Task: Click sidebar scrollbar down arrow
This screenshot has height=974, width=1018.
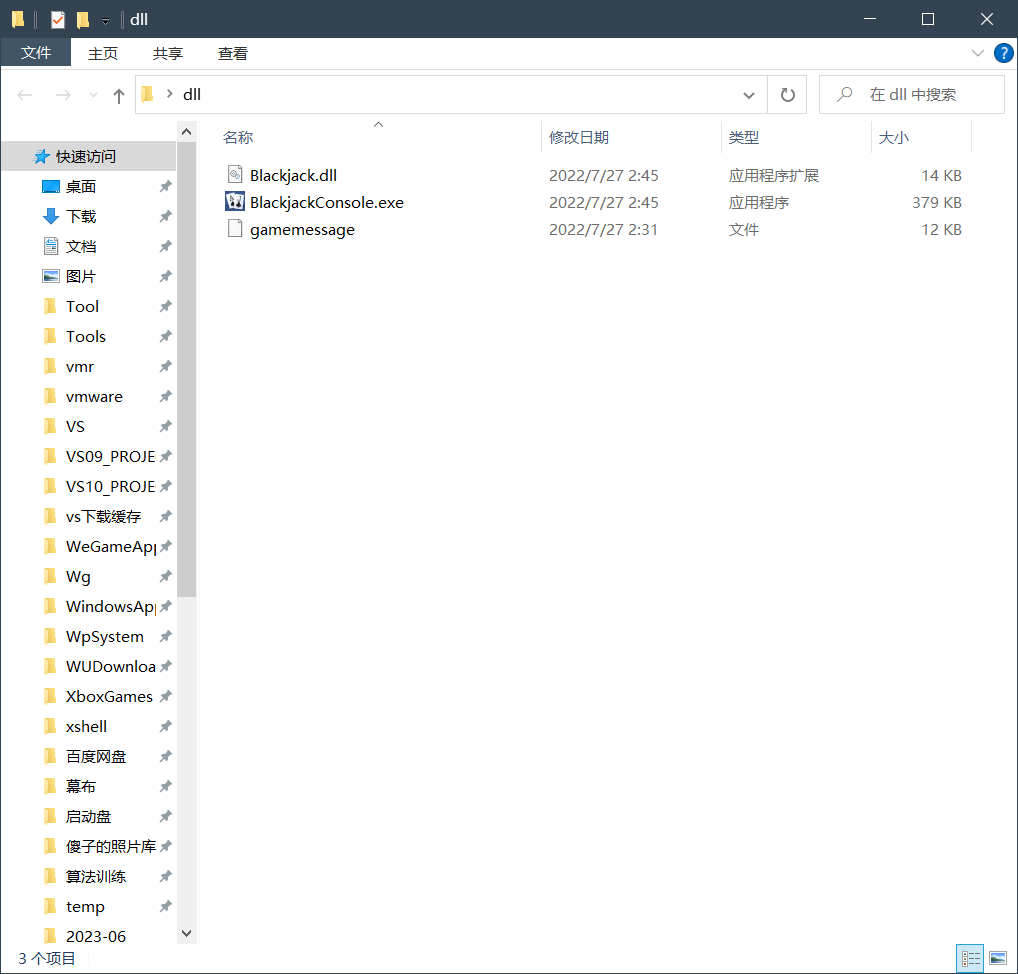Action: (186, 933)
